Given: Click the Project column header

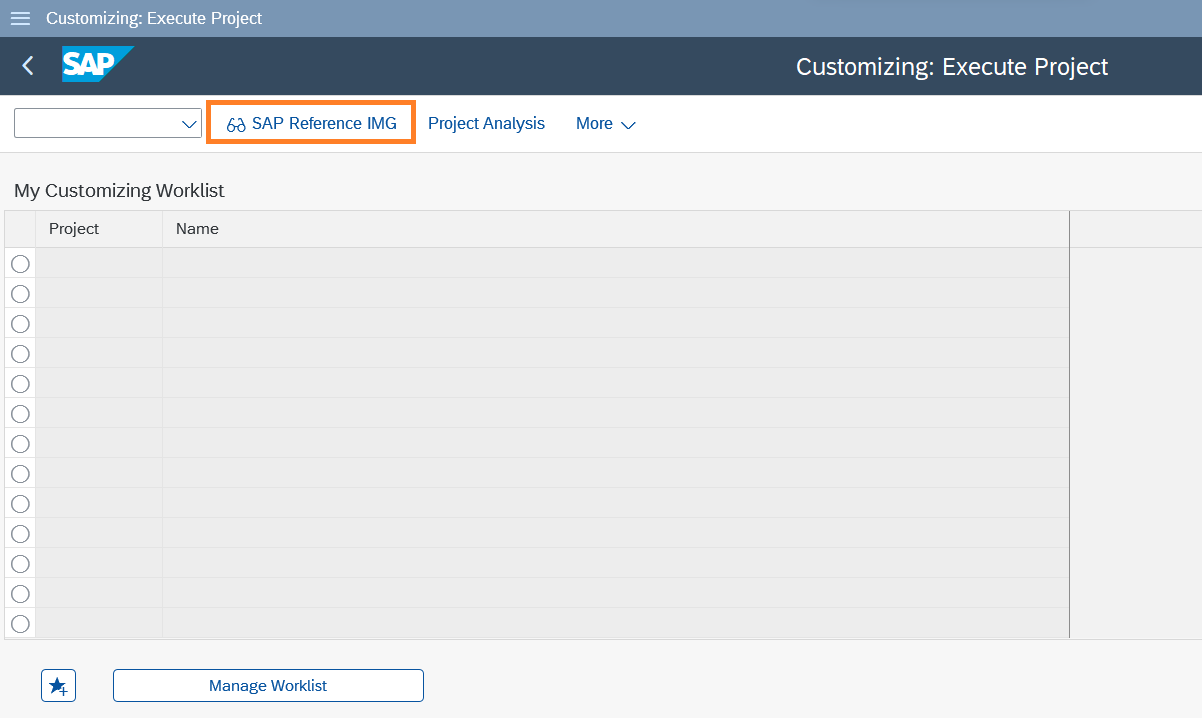Looking at the screenshot, I should 98,229.
